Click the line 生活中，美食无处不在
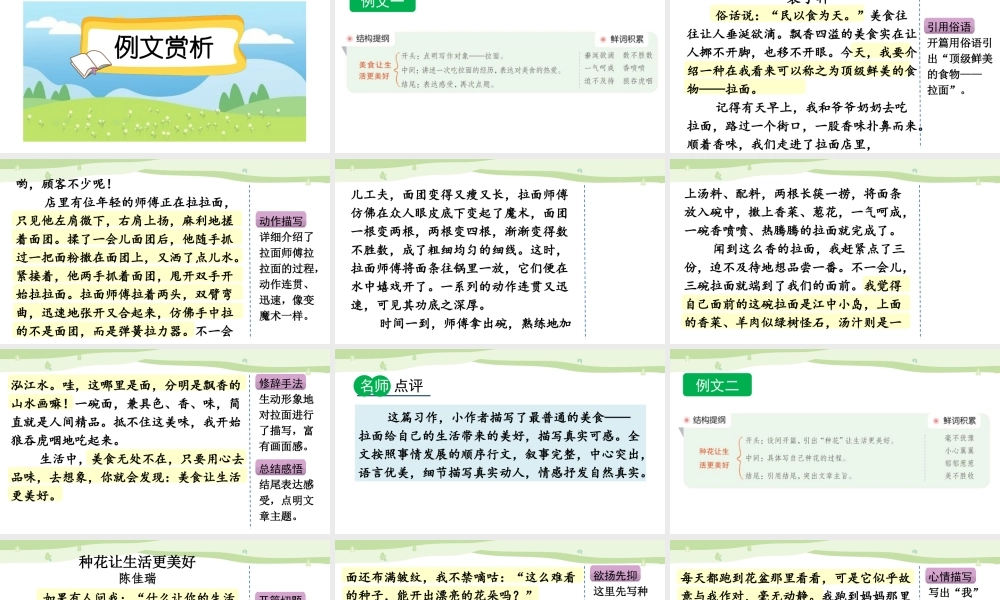Screen dimensions: 1000x600 pyautogui.click(x=142, y=459)
